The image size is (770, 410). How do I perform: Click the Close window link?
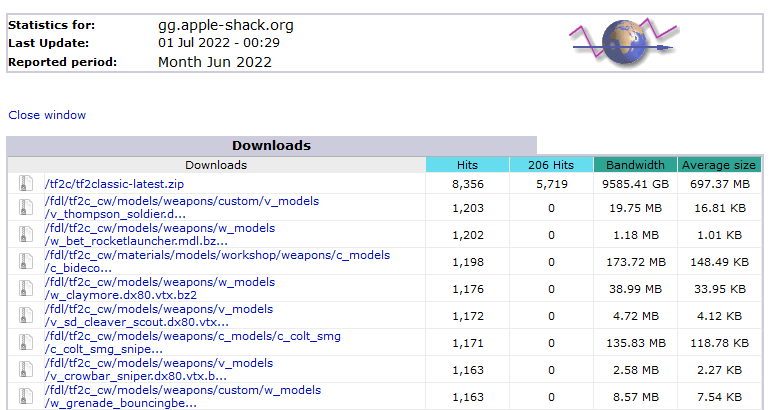[x=47, y=115]
